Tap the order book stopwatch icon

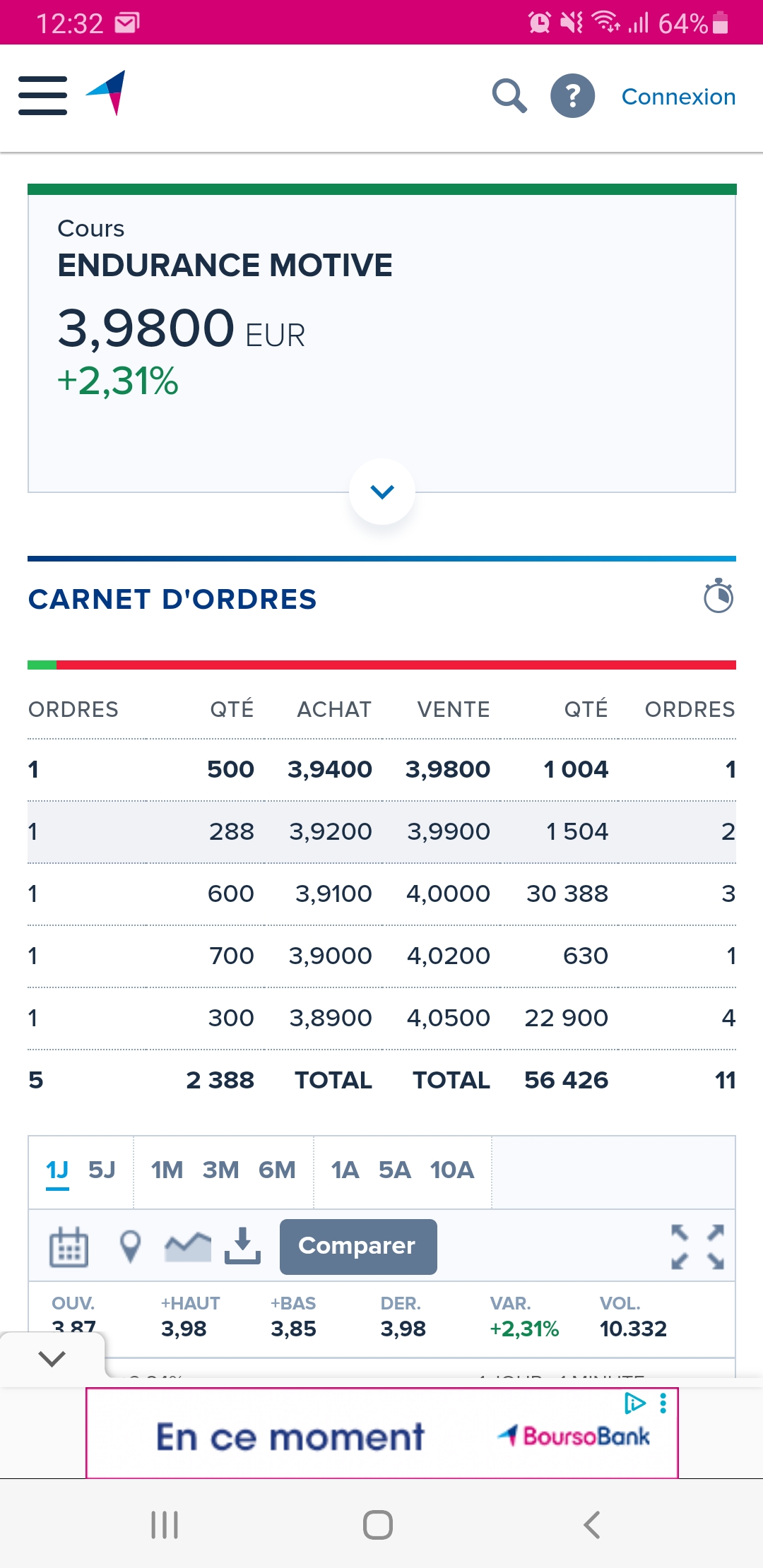[x=718, y=596]
